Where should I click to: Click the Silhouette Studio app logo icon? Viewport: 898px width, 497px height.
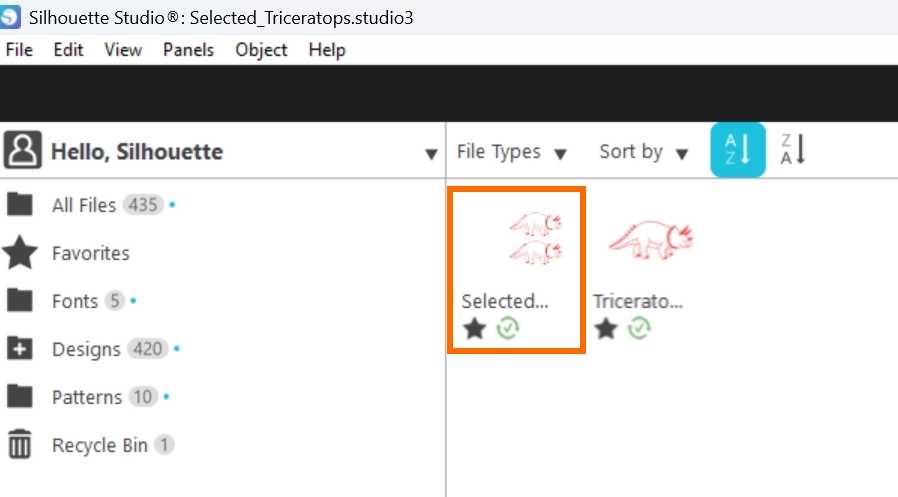[11, 18]
